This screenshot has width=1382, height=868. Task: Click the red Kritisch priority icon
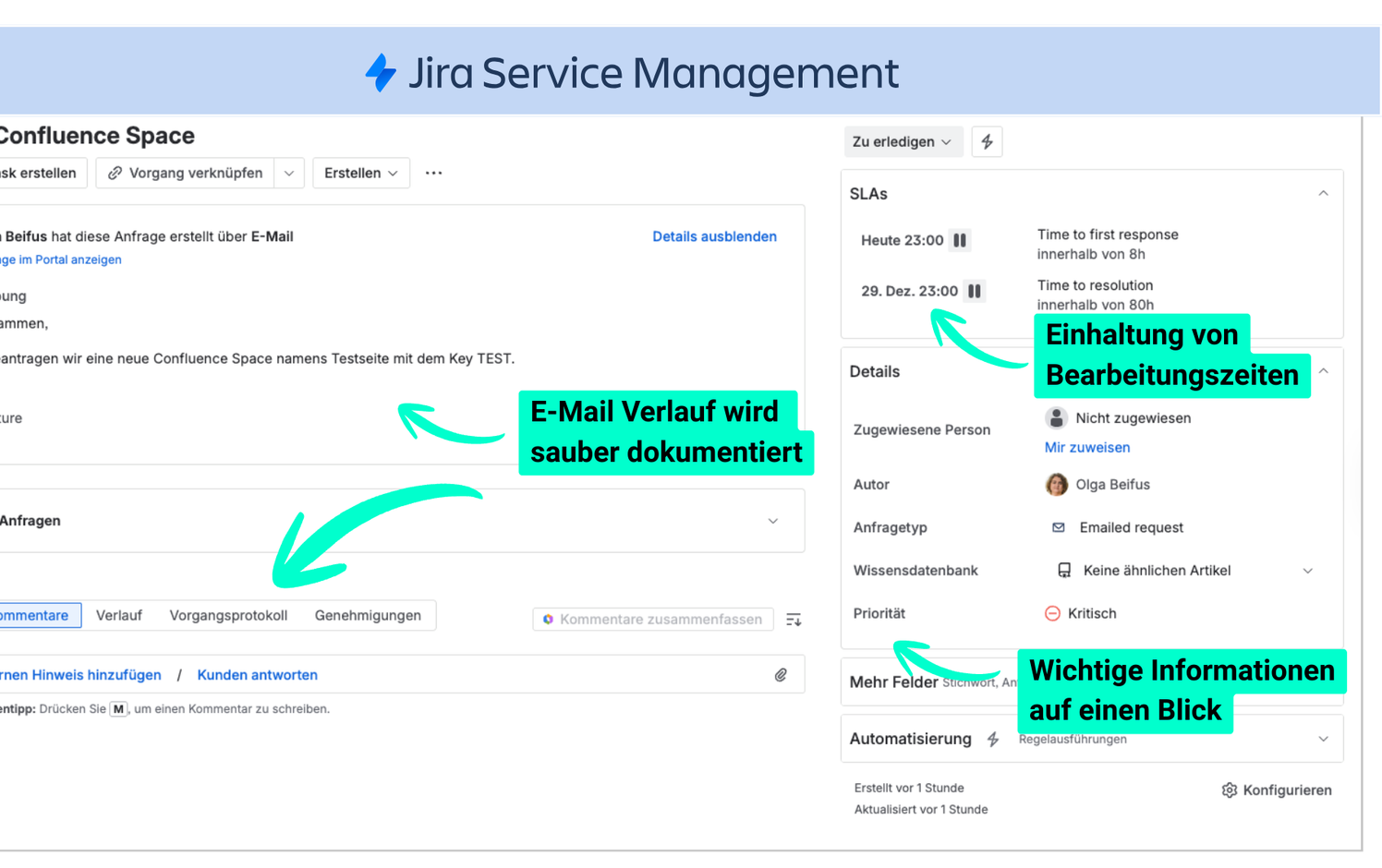pyautogui.click(x=1052, y=613)
